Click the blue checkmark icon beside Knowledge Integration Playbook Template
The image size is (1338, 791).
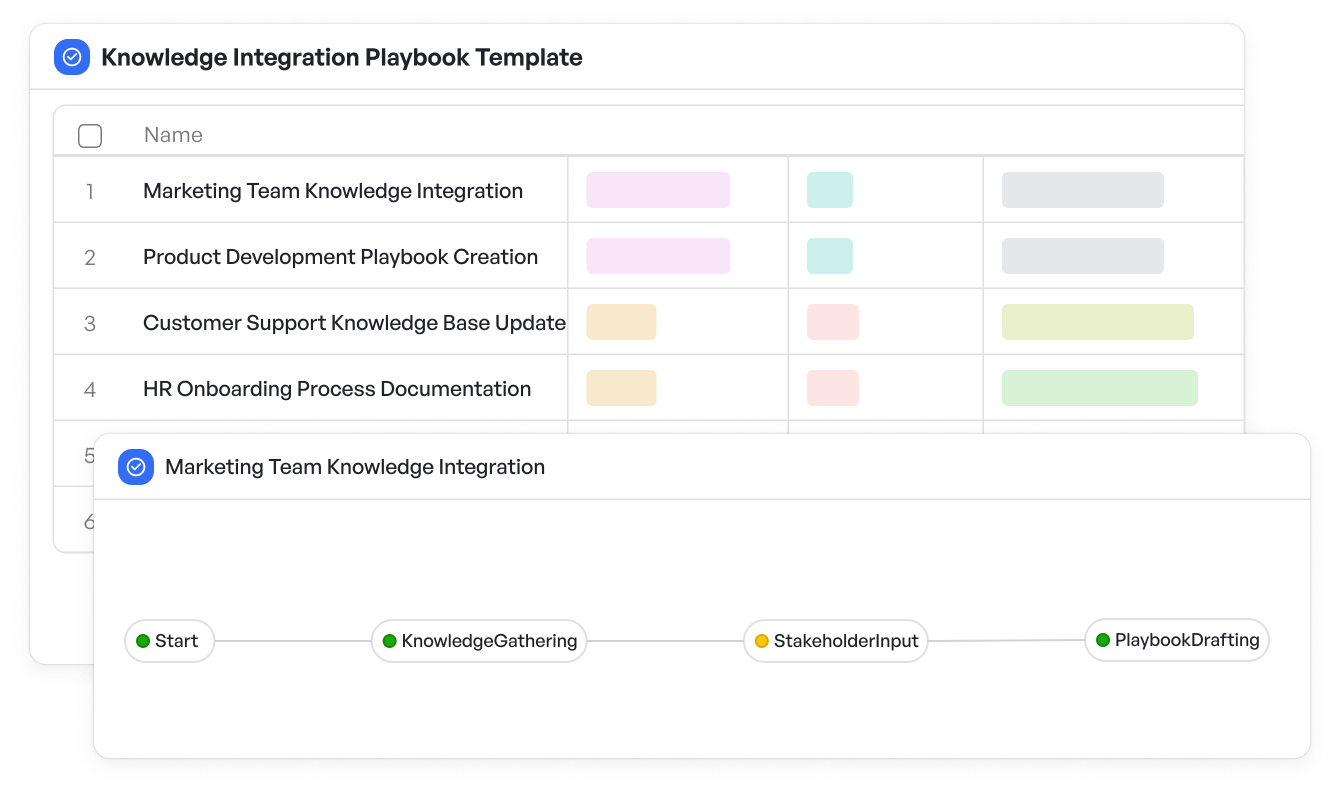72,57
